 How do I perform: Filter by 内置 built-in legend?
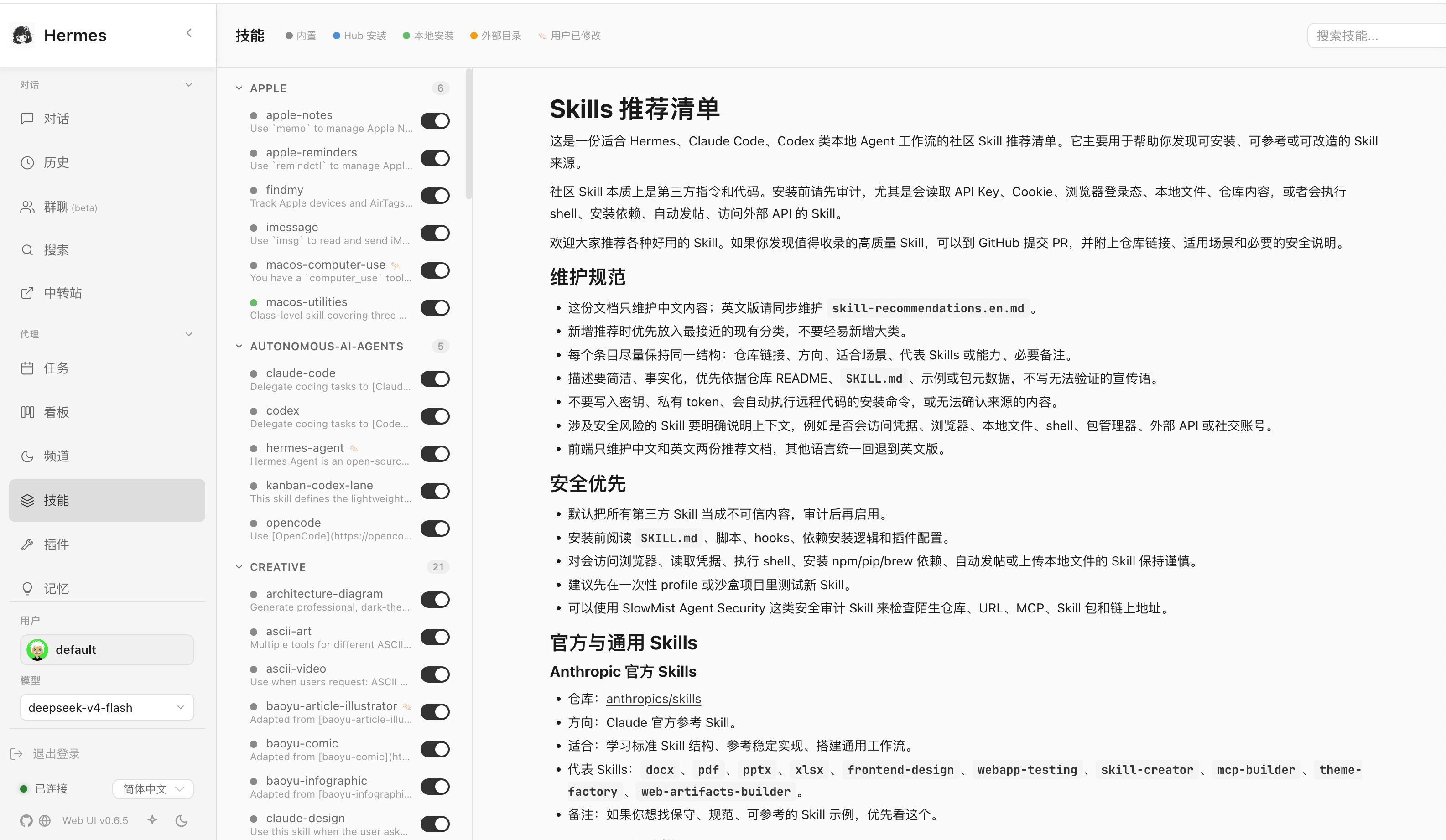click(301, 36)
